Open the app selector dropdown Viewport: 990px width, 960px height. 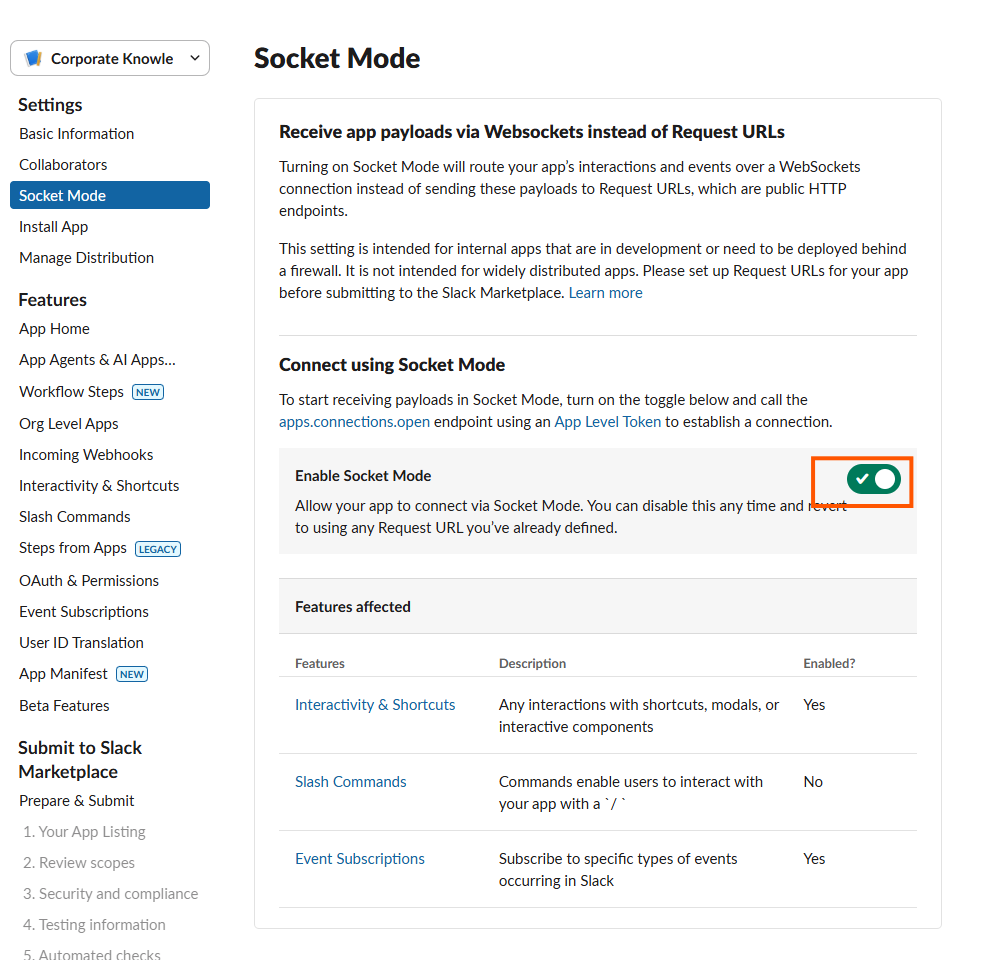click(194, 59)
